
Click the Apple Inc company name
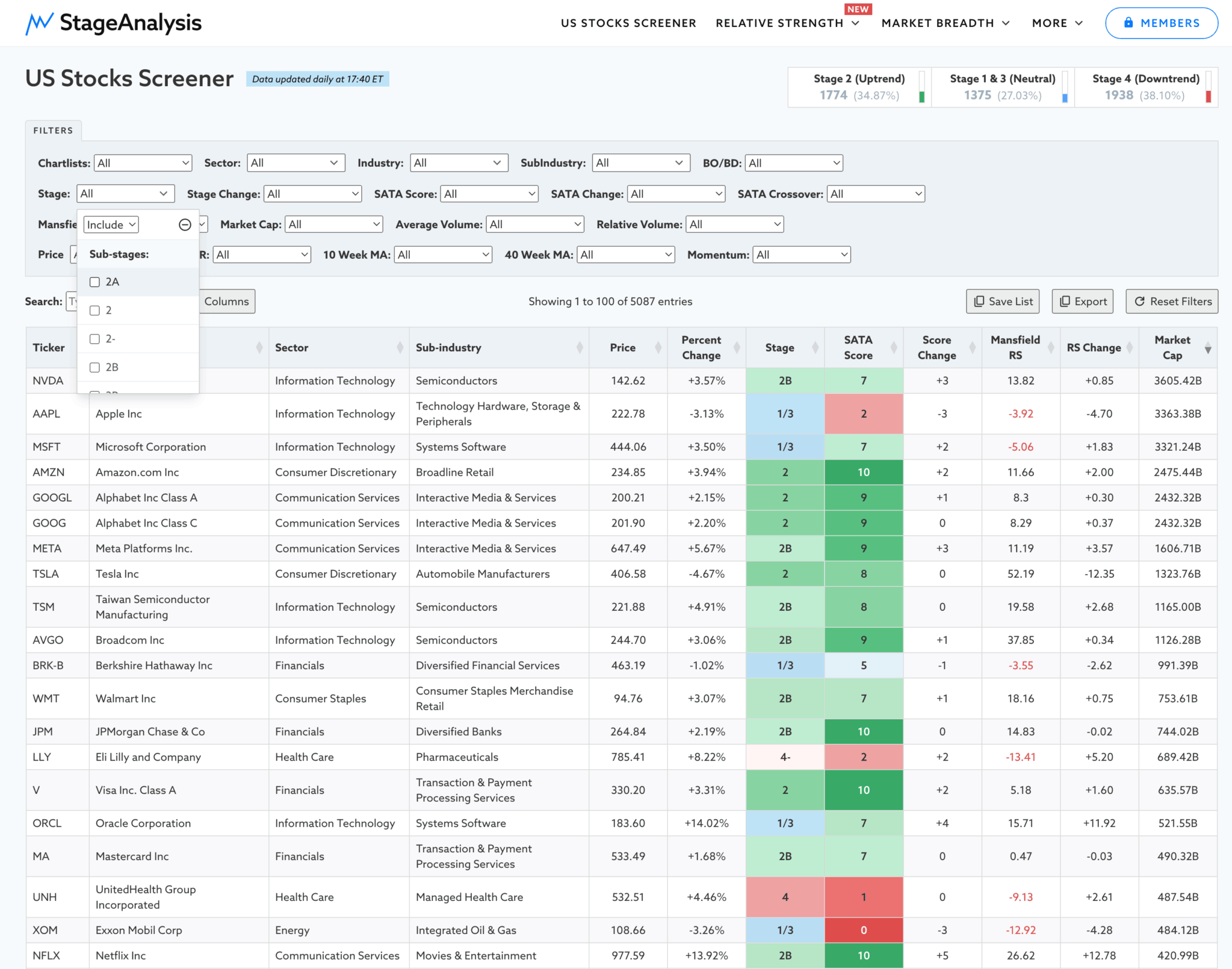pyautogui.click(x=119, y=413)
